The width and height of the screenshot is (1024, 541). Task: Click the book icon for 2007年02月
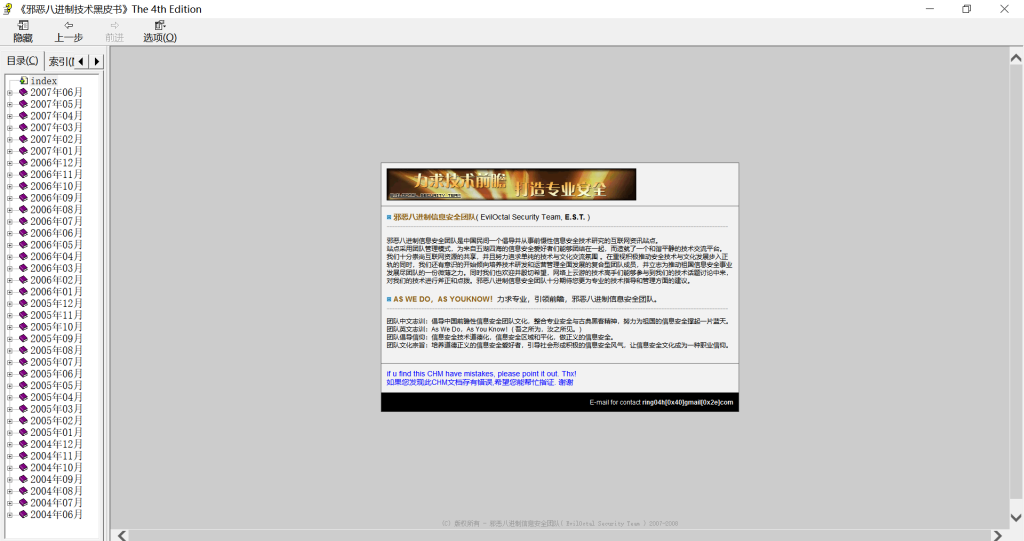tap(23, 140)
